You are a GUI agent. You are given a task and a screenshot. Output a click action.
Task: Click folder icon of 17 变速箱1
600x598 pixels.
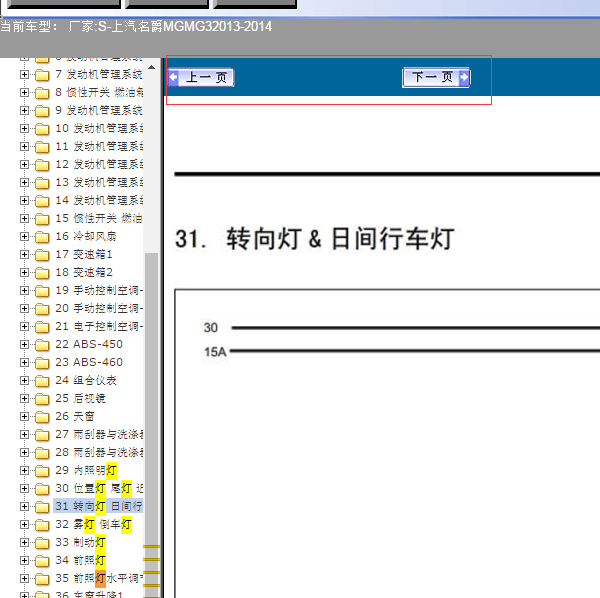[x=42, y=255]
